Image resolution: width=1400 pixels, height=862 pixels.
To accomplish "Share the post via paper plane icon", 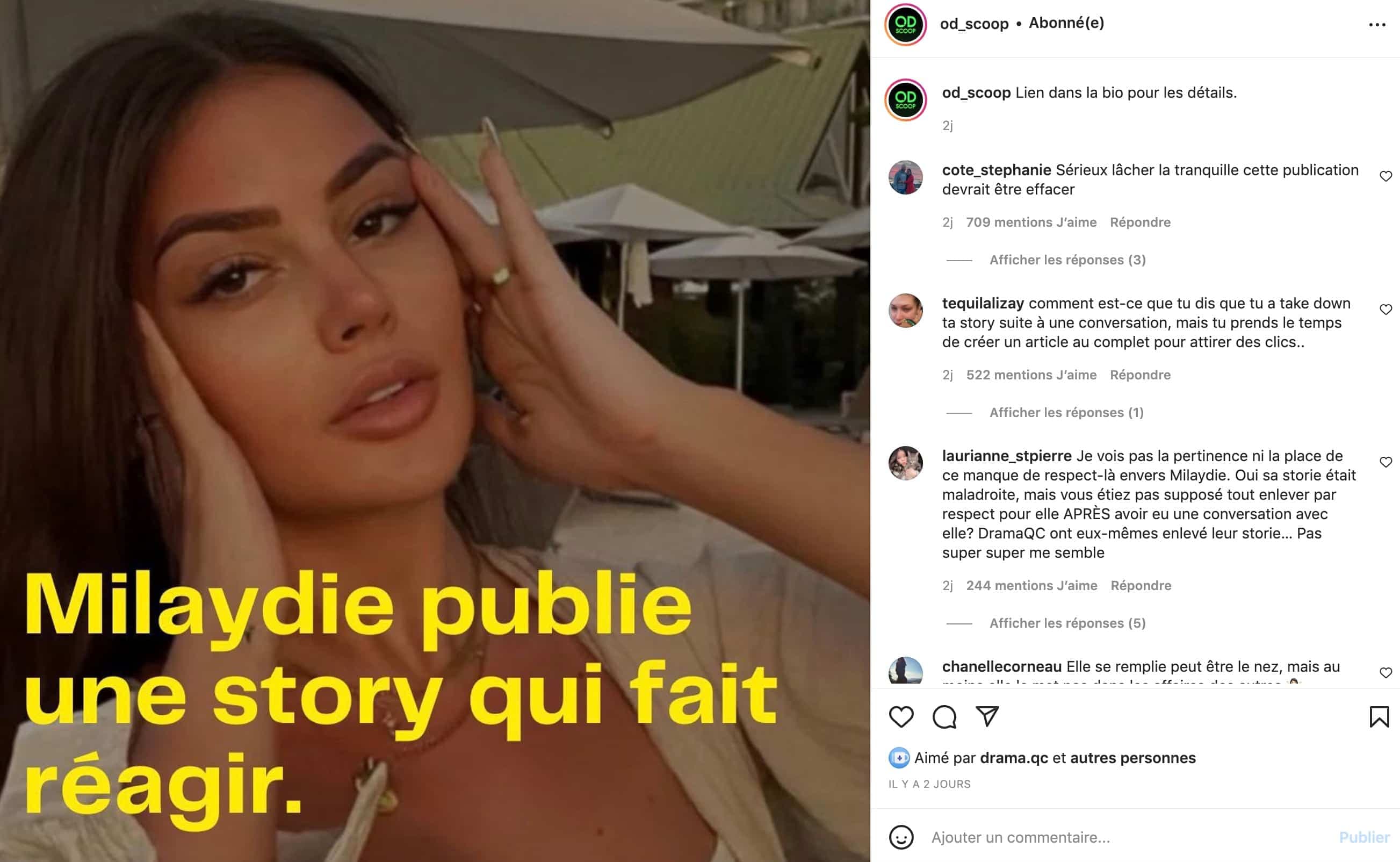I will coord(987,716).
